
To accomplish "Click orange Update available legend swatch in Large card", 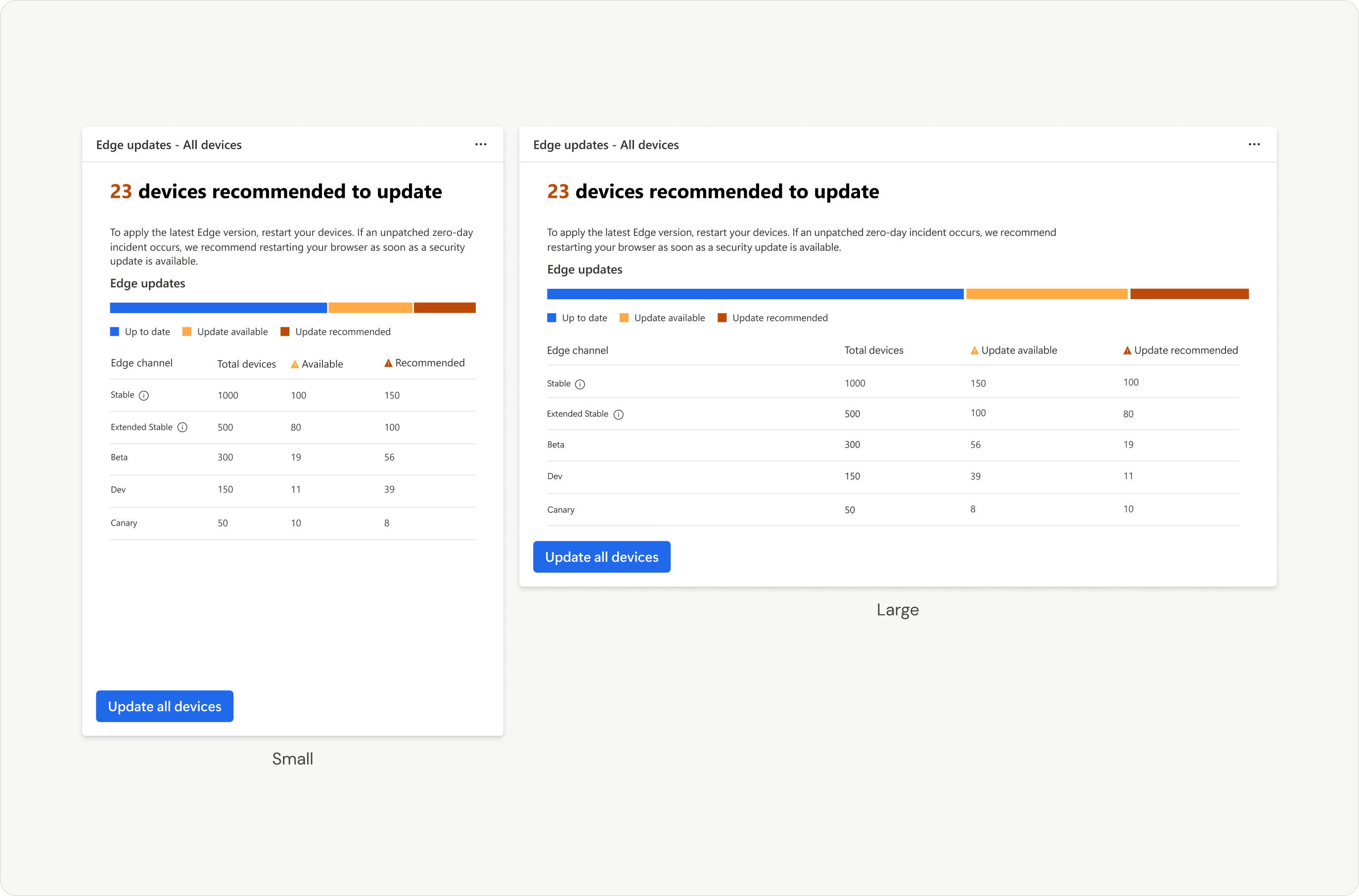I will click(624, 318).
